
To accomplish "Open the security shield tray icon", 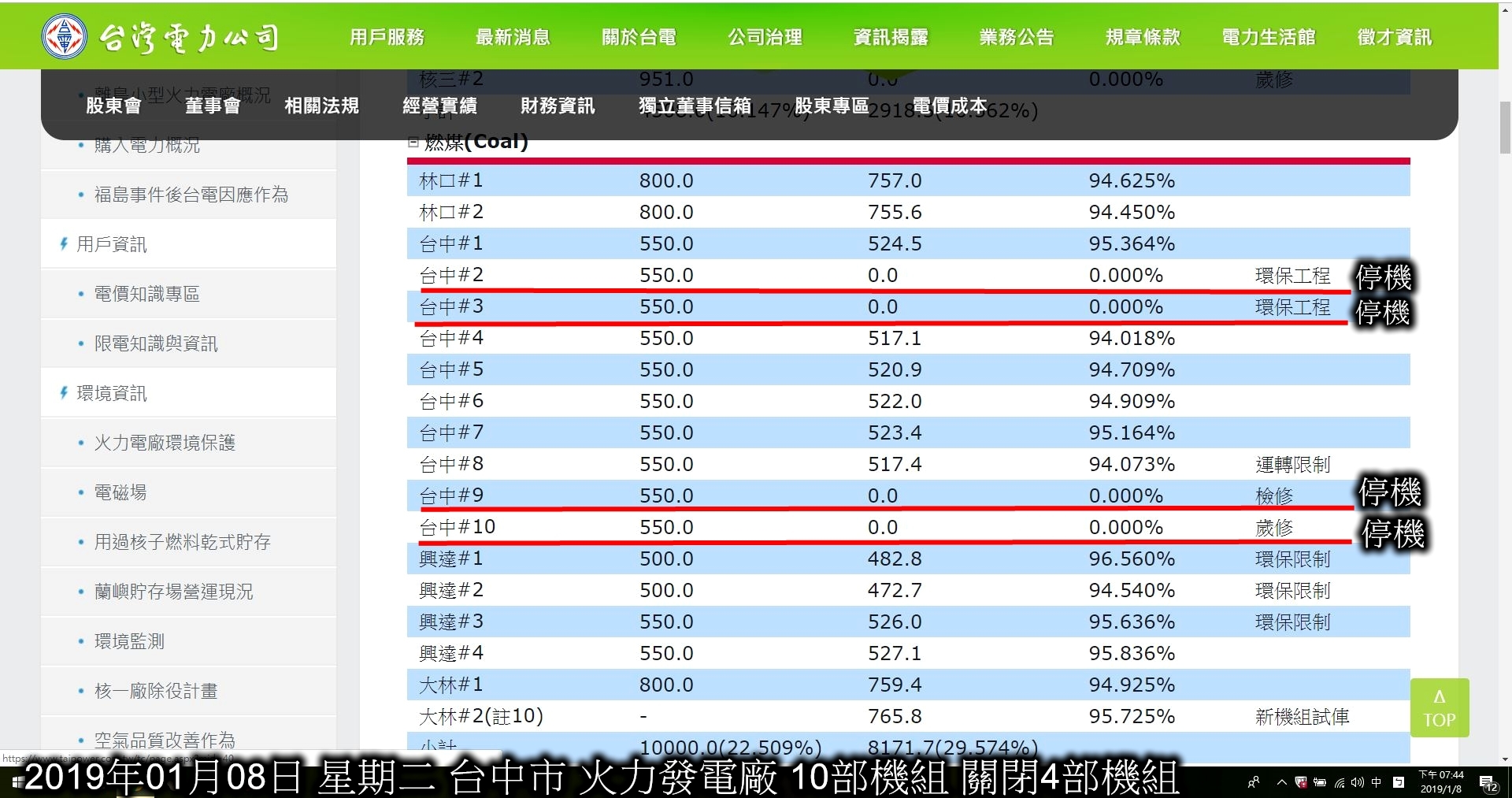I will [1301, 782].
